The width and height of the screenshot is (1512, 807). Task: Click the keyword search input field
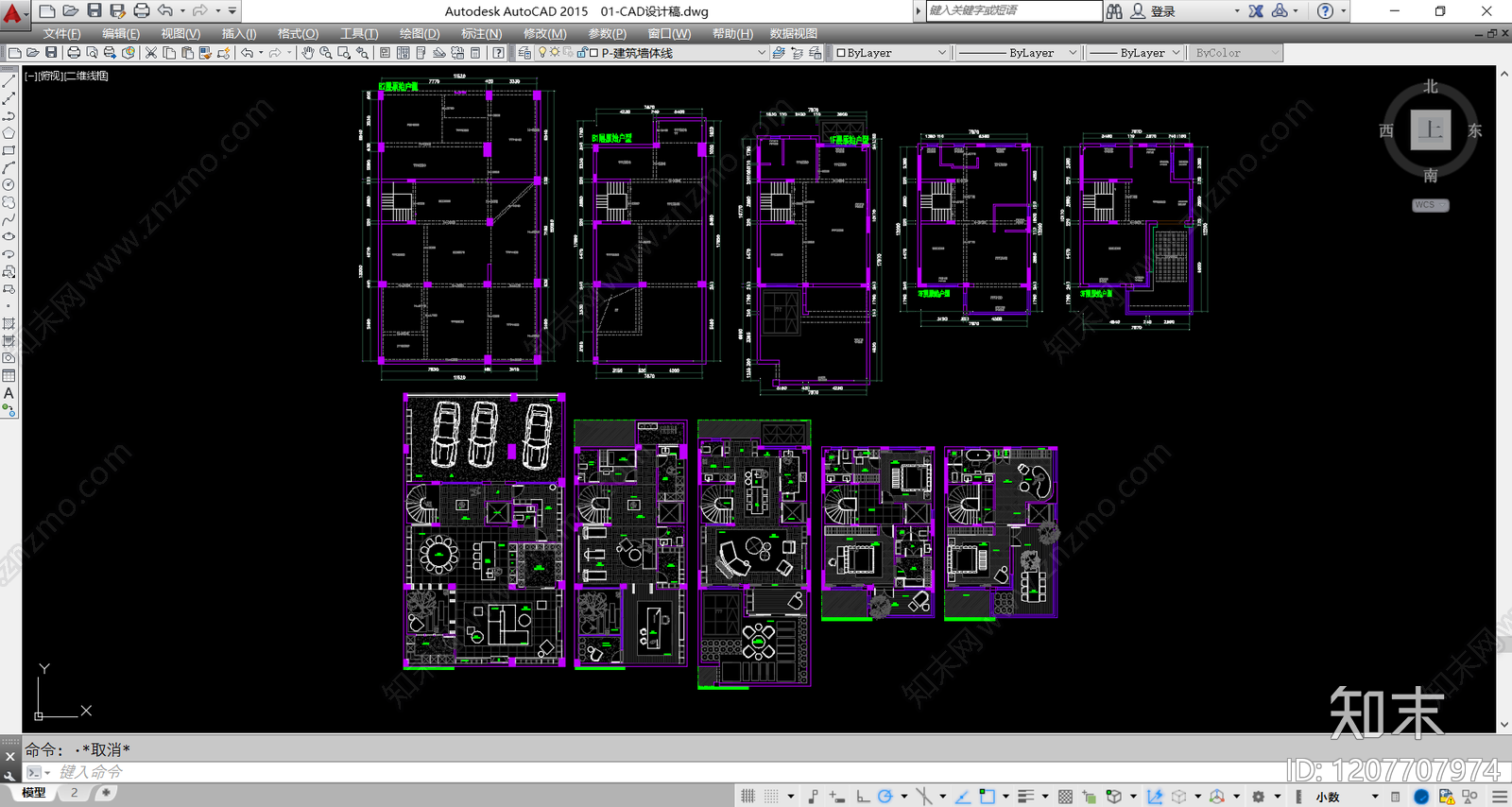1013,10
